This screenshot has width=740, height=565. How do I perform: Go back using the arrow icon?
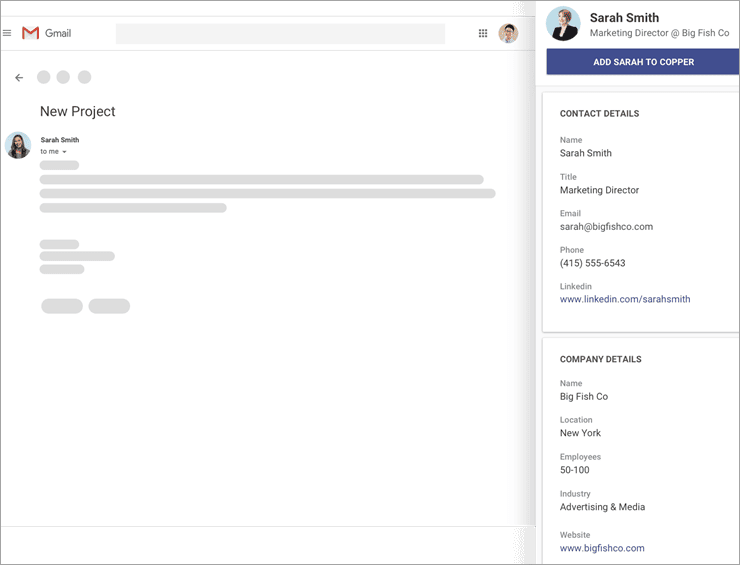click(19, 77)
